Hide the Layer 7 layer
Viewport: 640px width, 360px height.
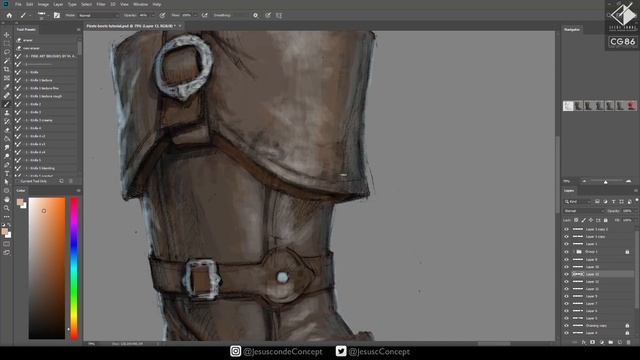pos(567,304)
